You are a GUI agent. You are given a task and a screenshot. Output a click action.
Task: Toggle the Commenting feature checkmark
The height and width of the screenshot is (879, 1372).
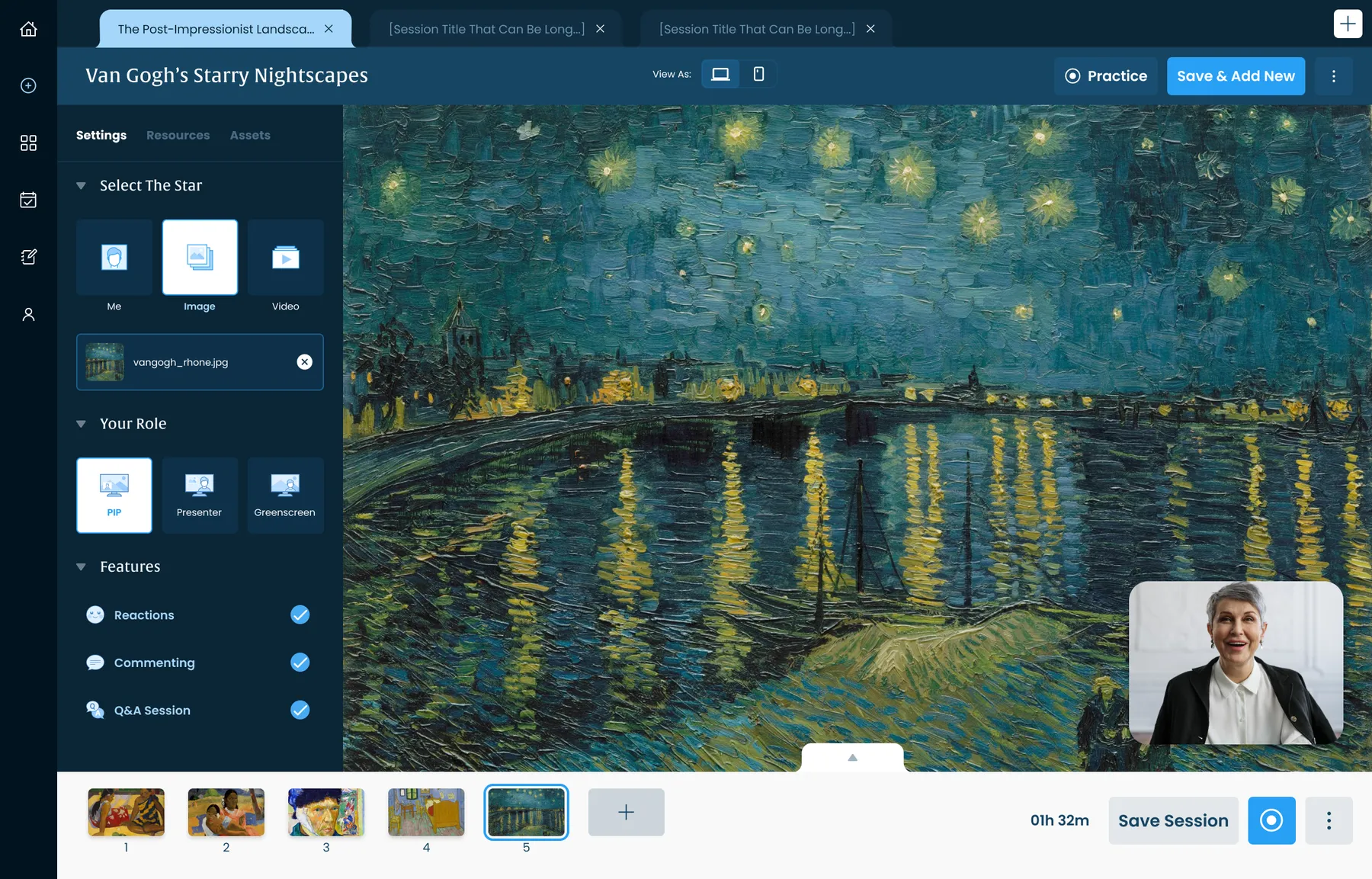click(300, 662)
